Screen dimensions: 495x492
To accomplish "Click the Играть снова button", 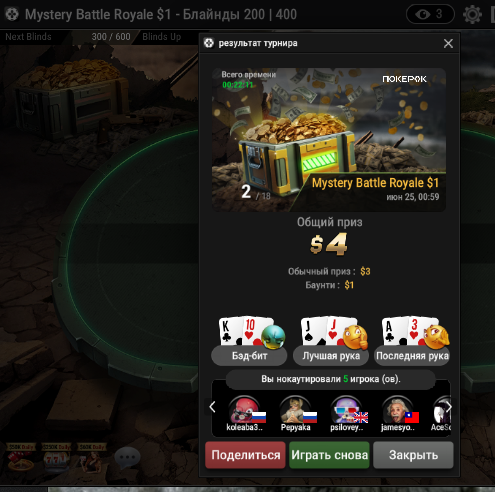I will click(329, 455).
